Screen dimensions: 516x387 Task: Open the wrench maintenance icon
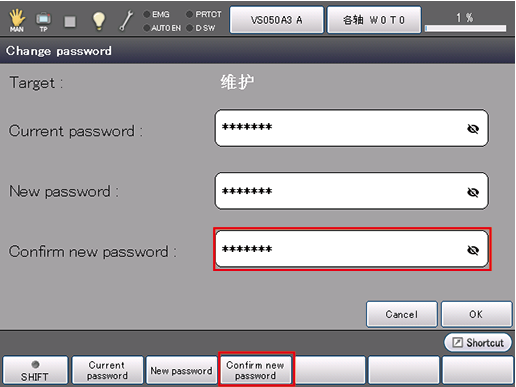[126, 21]
